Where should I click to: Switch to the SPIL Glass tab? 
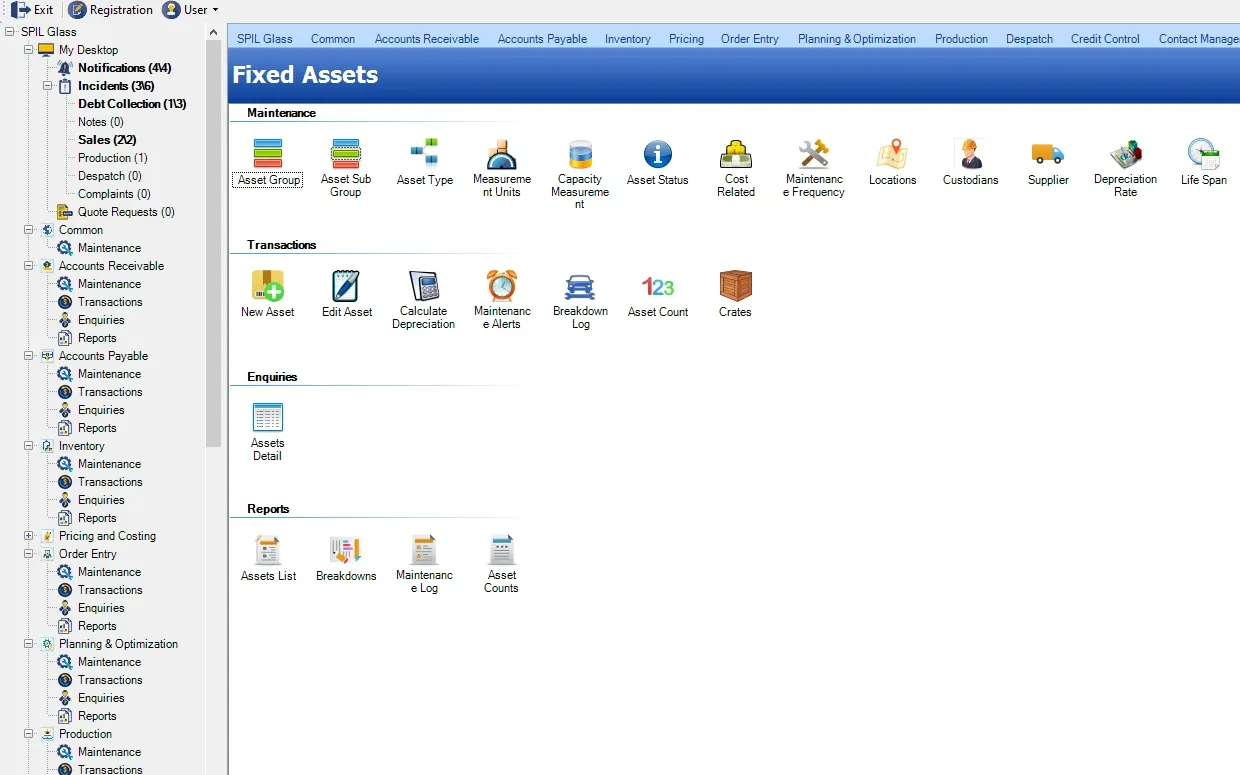coord(265,39)
